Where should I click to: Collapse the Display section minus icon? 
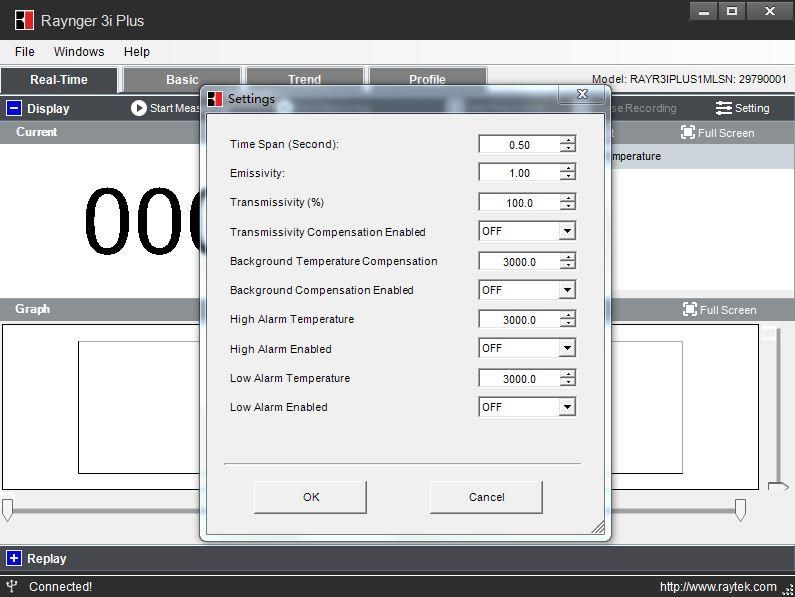click(x=14, y=108)
